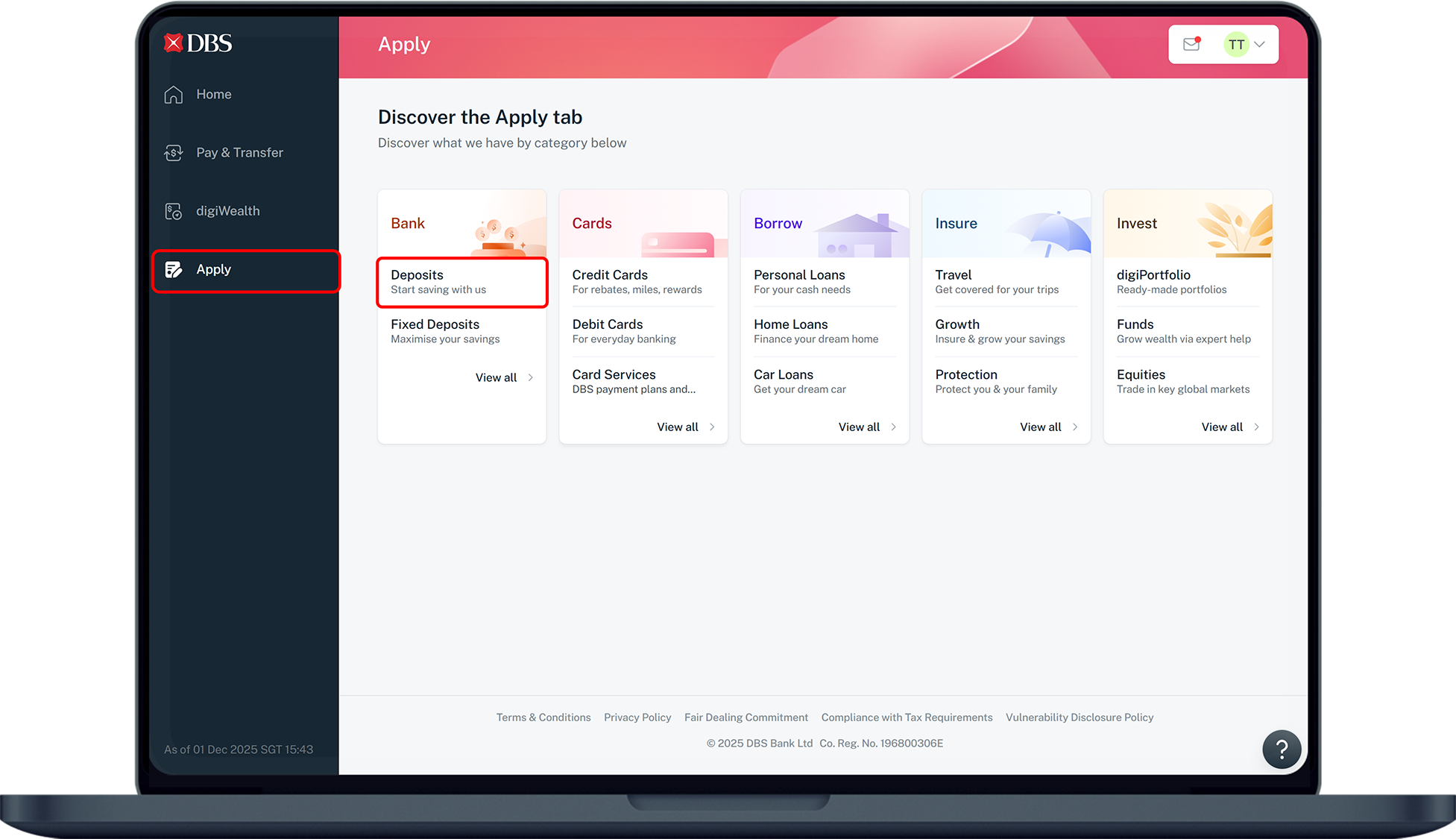Click the Borrow house illustration
The height and width of the screenshot is (839, 1456).
[x=861, y=234]
